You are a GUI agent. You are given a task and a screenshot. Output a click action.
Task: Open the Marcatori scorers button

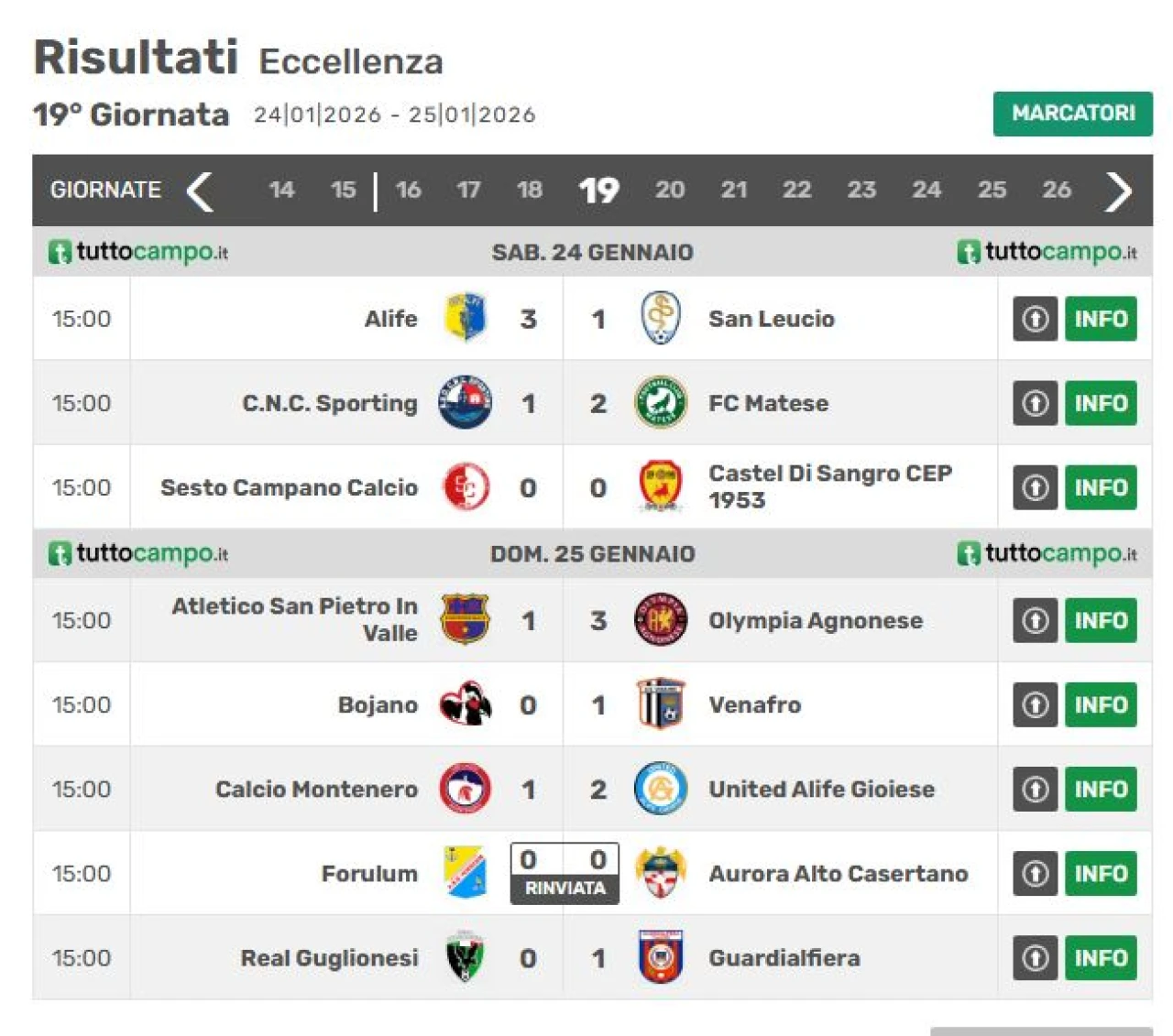(x=1072, y=114)
